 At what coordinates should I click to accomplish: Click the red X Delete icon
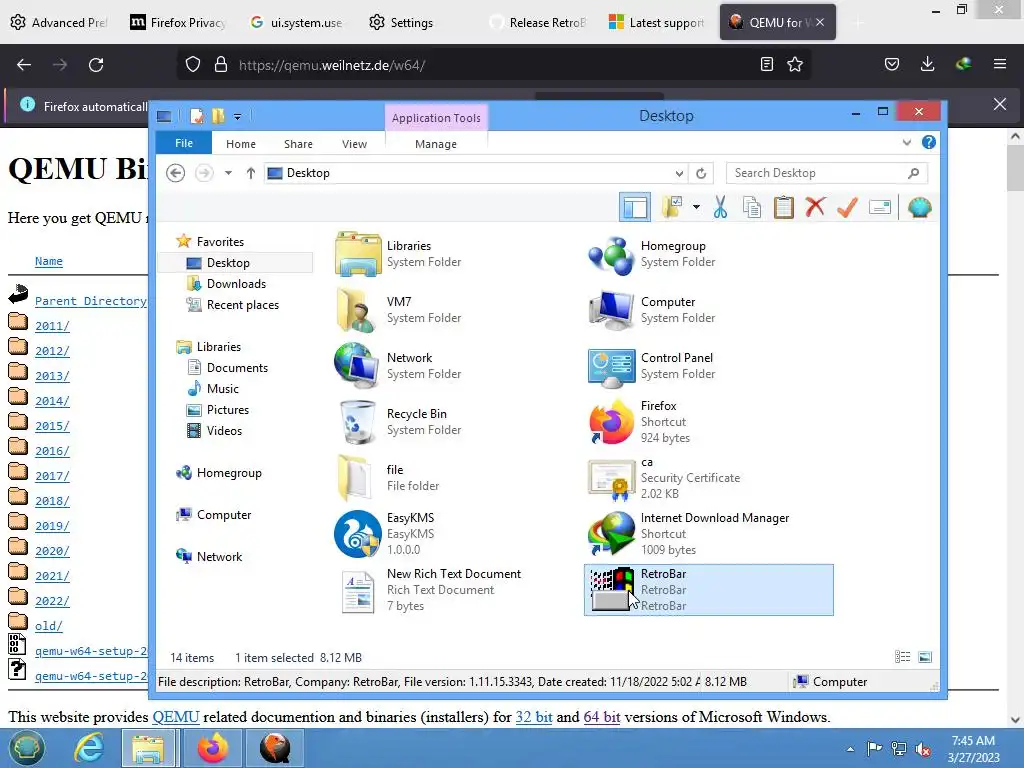click(815, 208)
